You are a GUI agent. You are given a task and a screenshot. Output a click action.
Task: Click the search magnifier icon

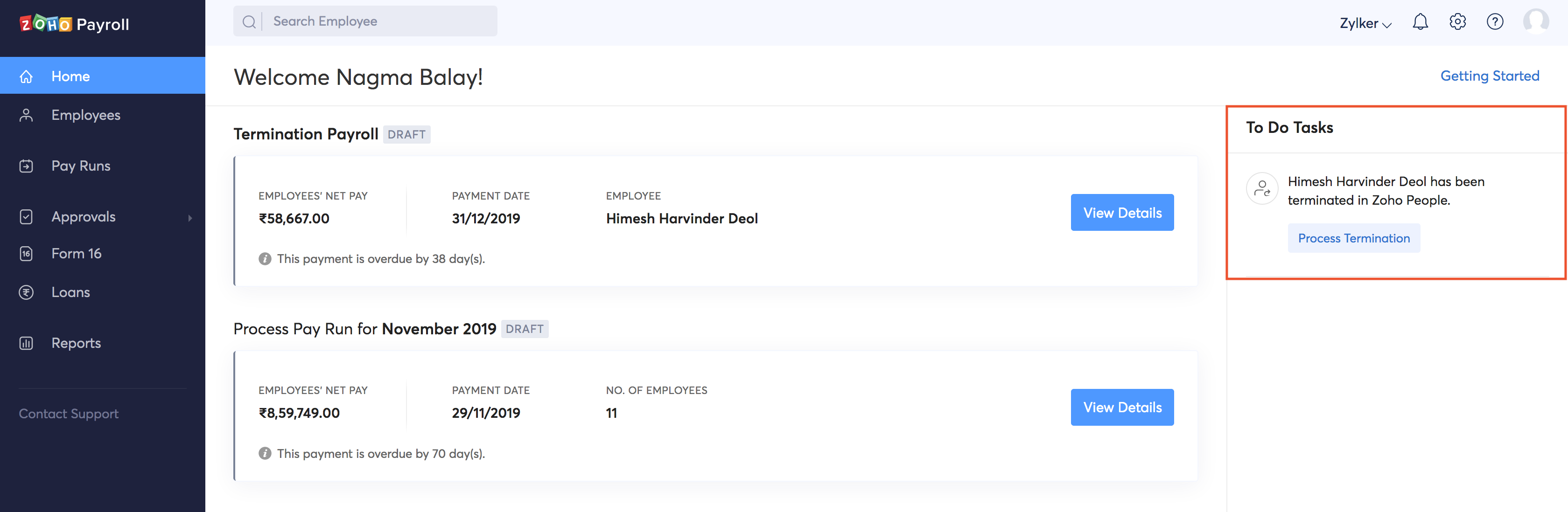tap(249, 22)
